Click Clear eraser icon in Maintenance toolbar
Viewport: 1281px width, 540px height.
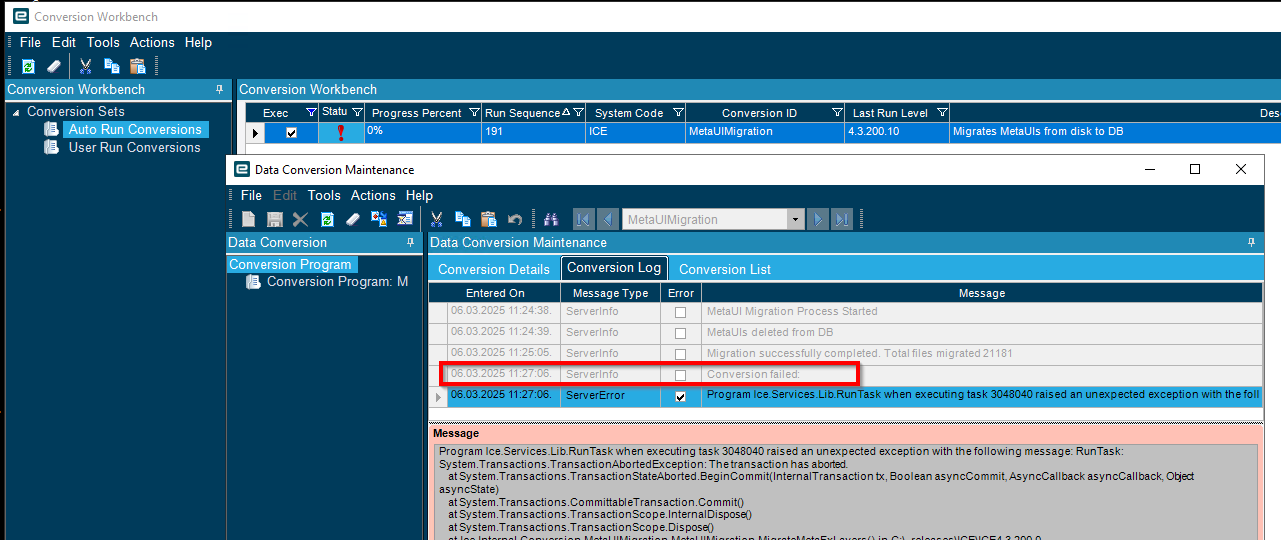(353, 219)
